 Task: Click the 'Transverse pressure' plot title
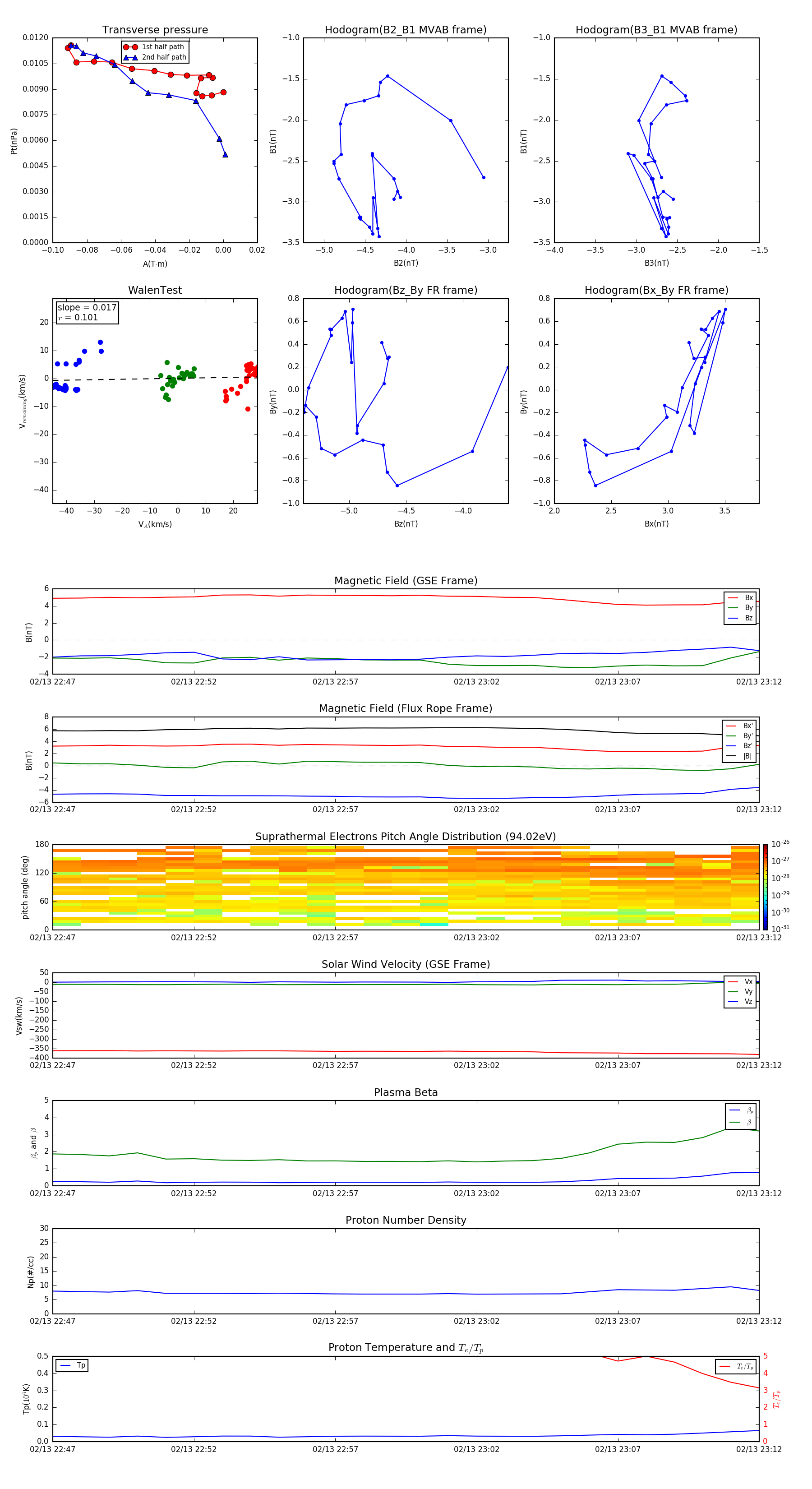tap(155, 30)
